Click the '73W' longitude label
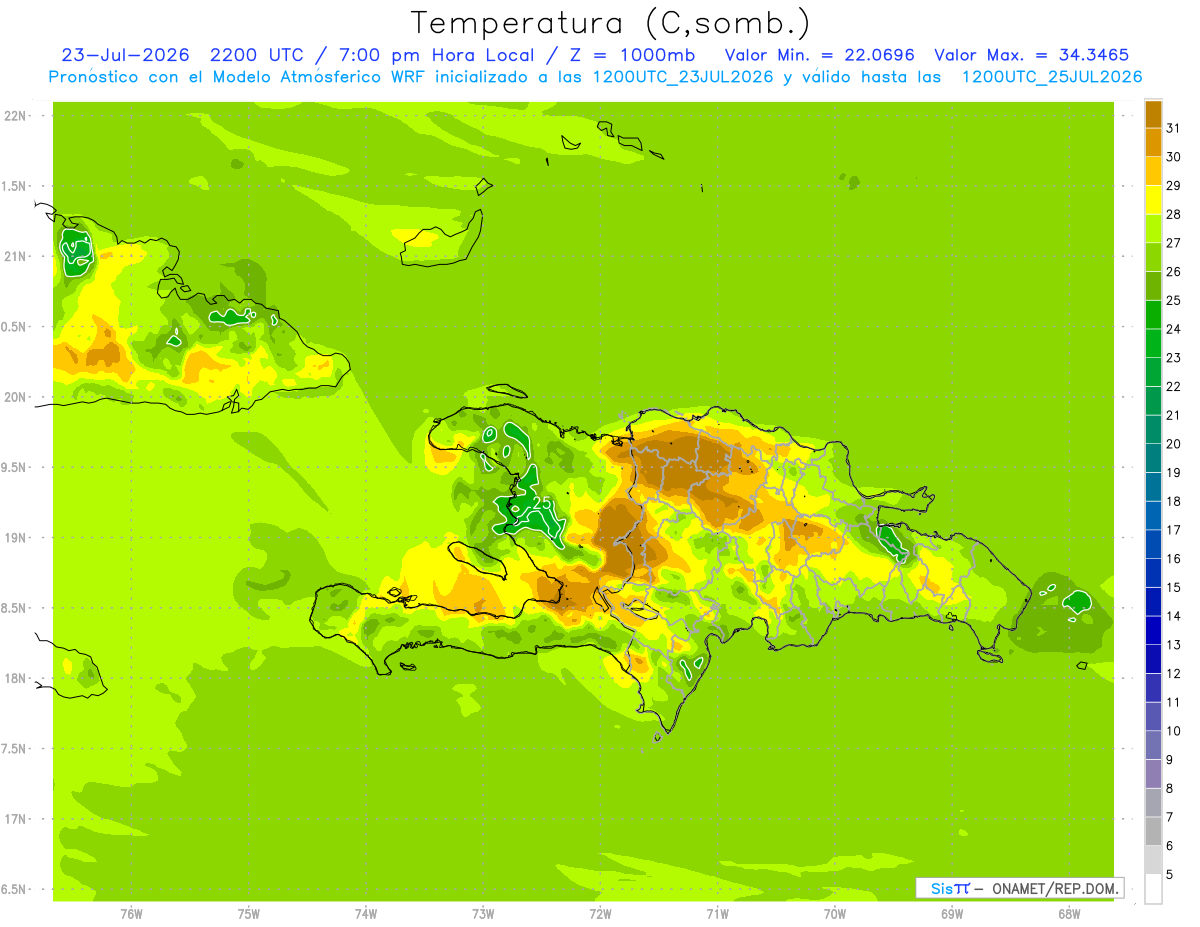Viewport: 1200px width, 927px height. coord(483,914)
